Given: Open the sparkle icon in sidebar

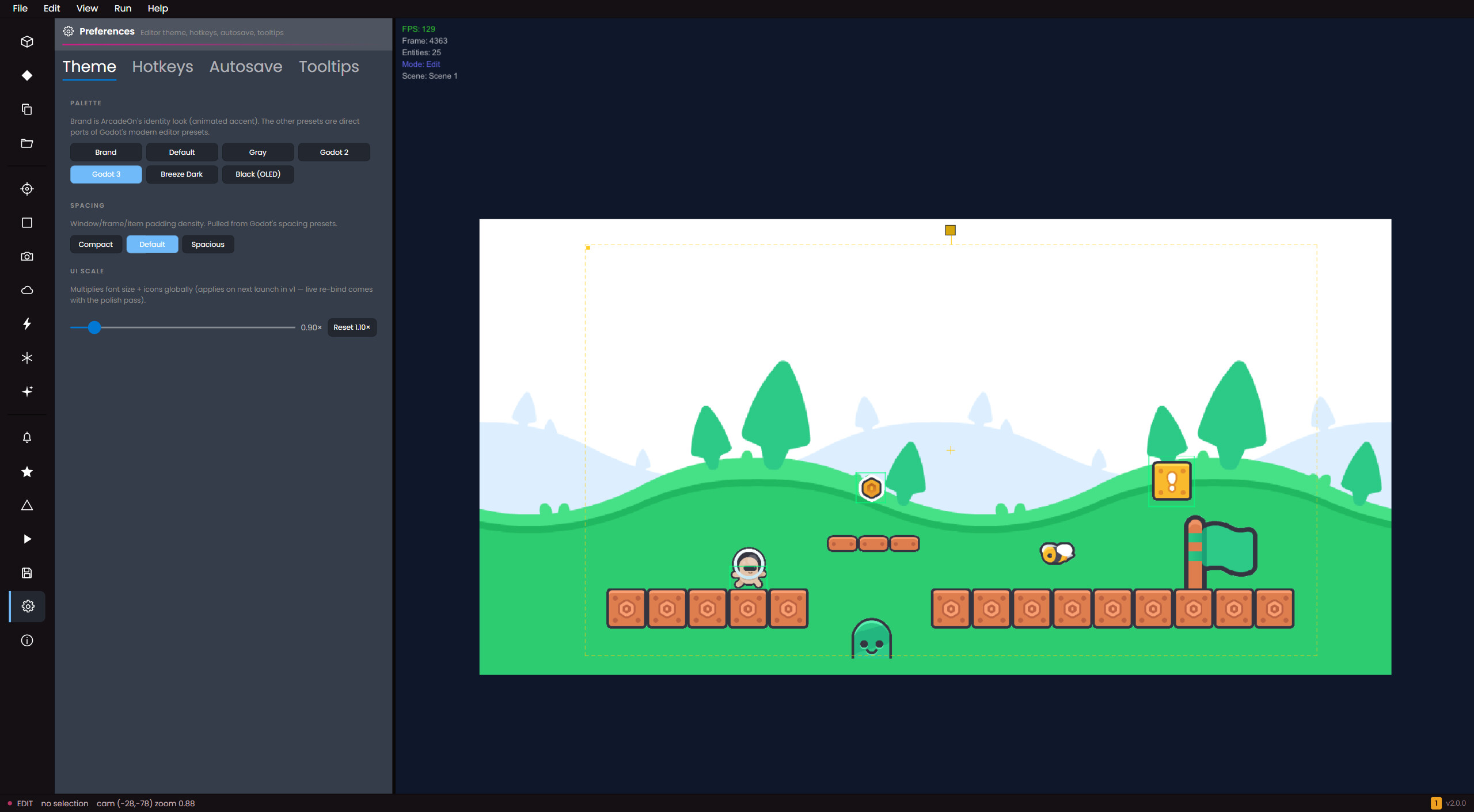Looking at the screenshot, I should tap(27, 391).
